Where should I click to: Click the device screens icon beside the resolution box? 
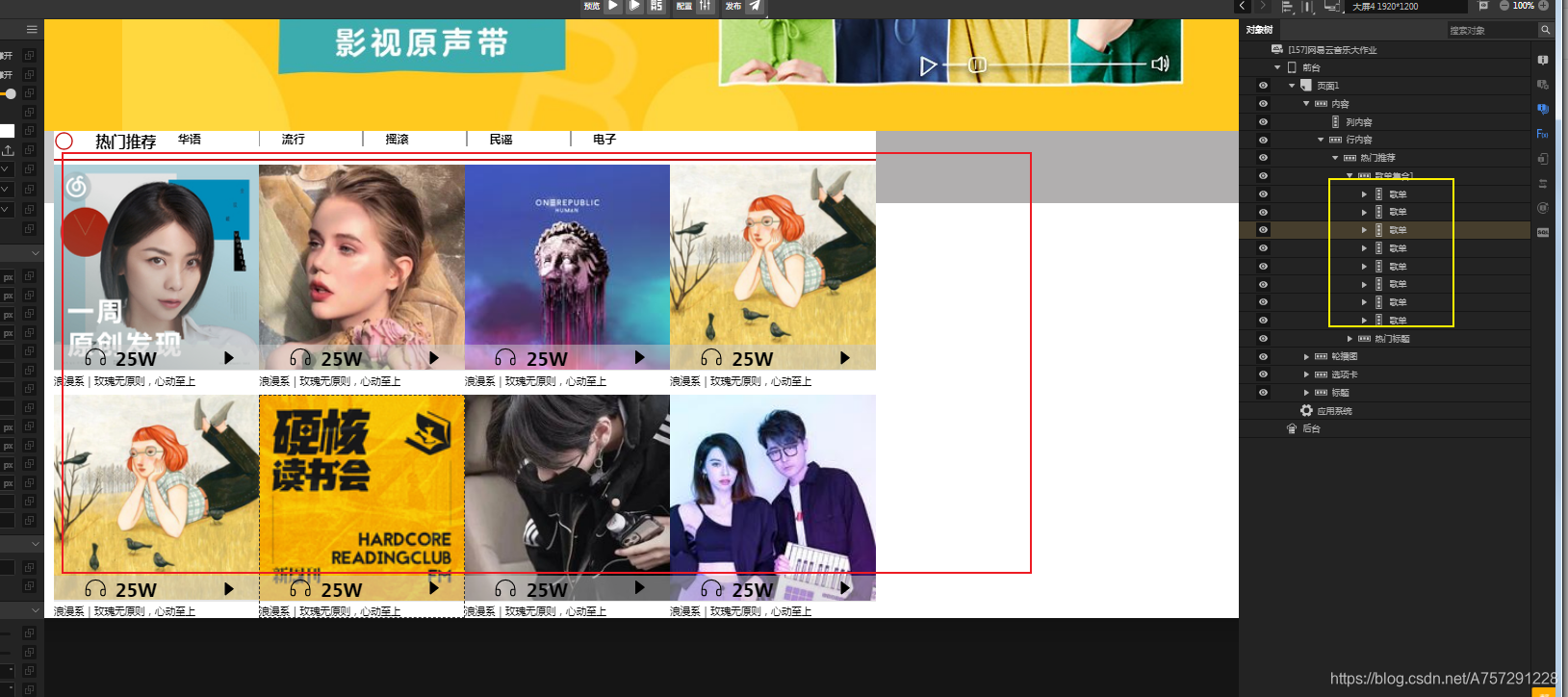pos(1333,7)
